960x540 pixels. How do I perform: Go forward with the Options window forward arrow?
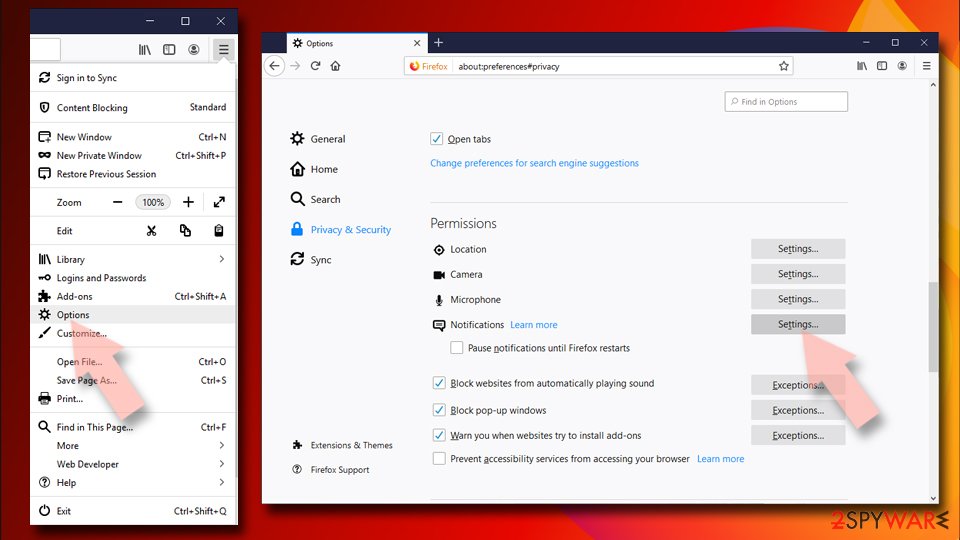[x=295, y=66]
